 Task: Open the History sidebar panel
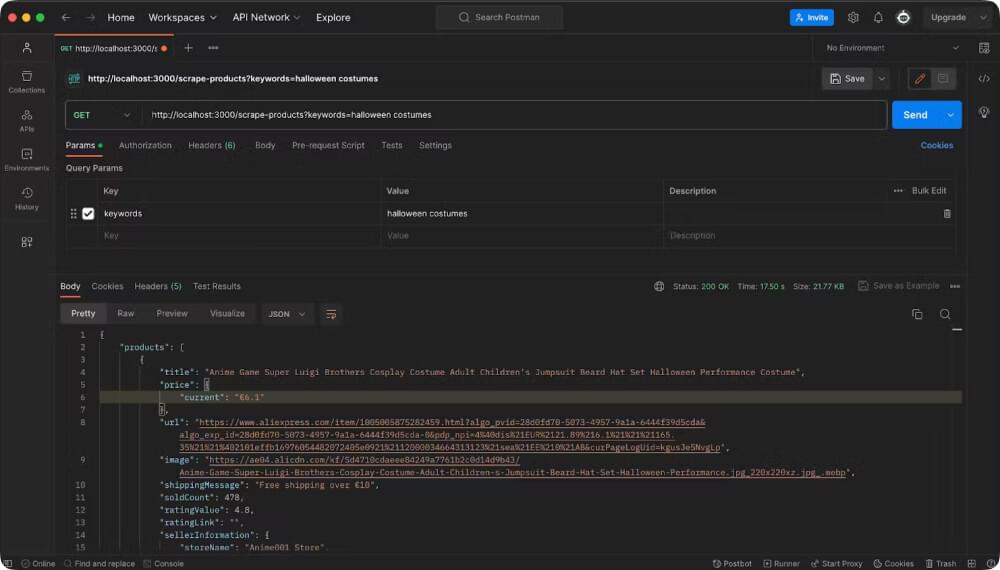[27, 198]
